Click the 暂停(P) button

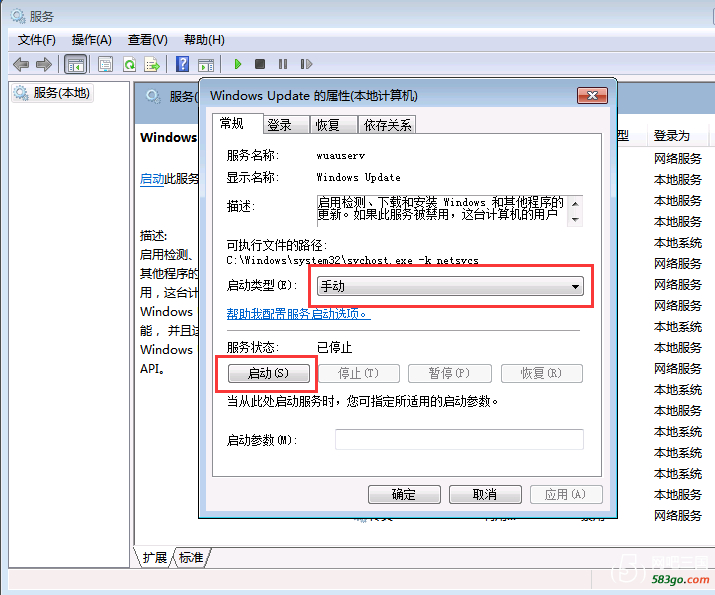click(450, 373)
